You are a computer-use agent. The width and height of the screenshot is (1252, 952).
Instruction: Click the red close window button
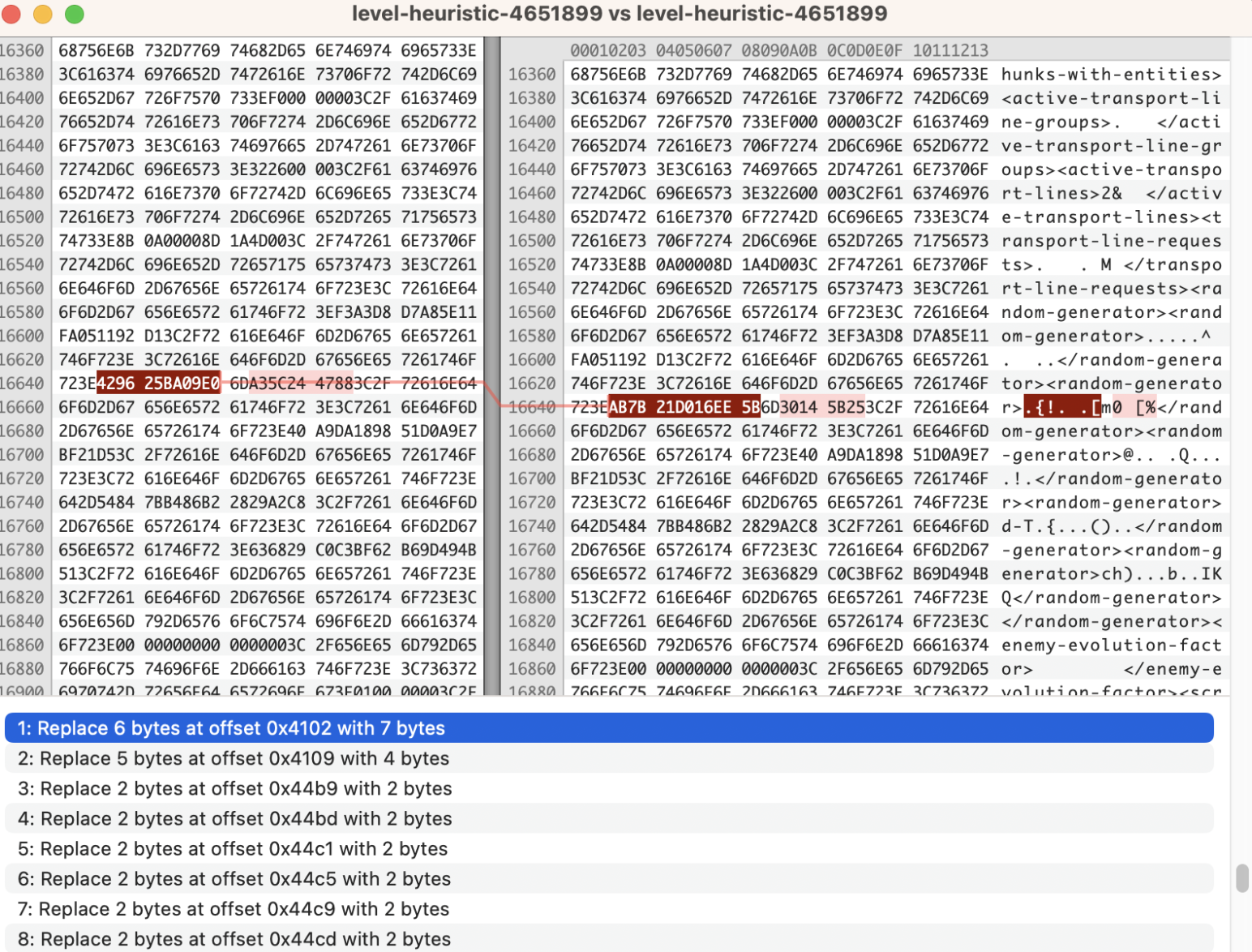click(11, 14)
